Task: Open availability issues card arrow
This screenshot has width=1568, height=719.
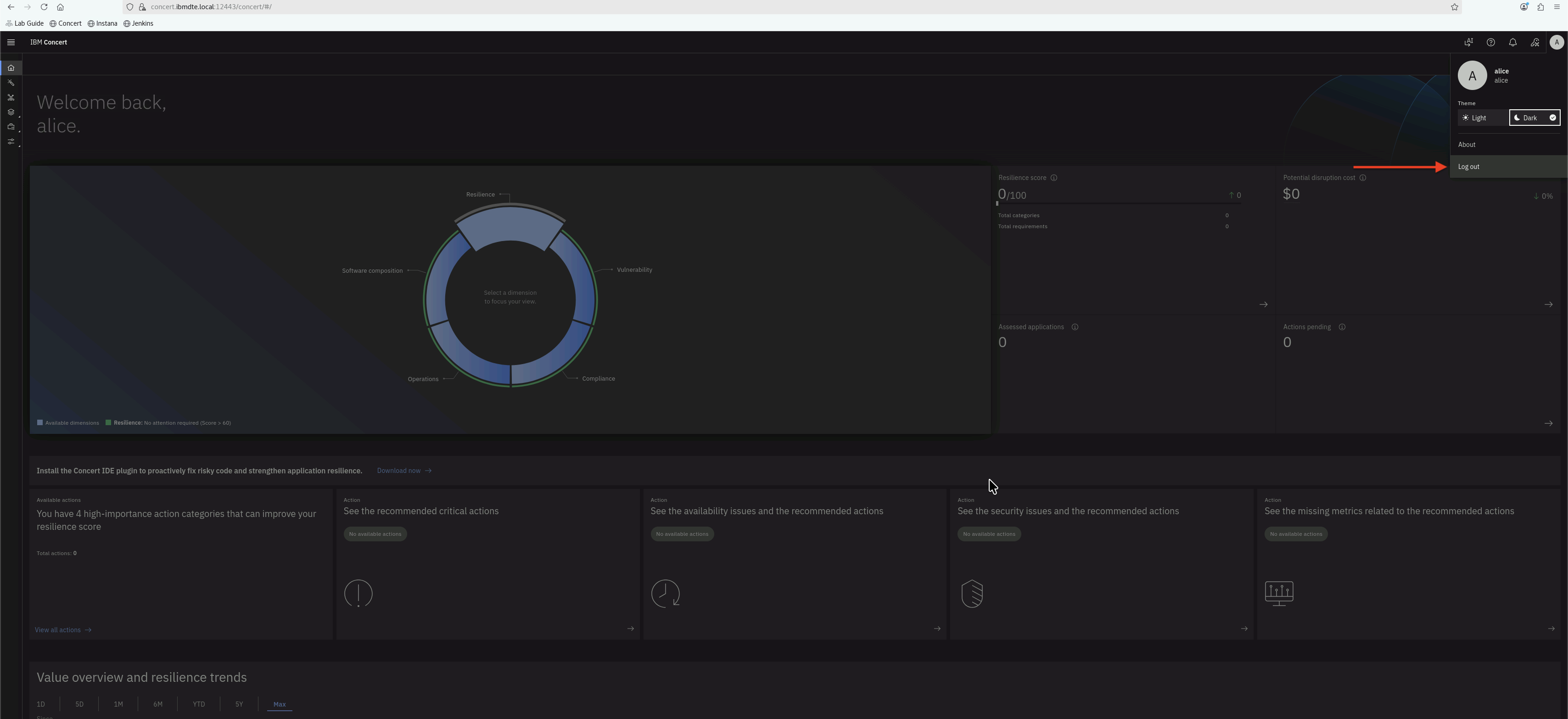Action: 937,628
